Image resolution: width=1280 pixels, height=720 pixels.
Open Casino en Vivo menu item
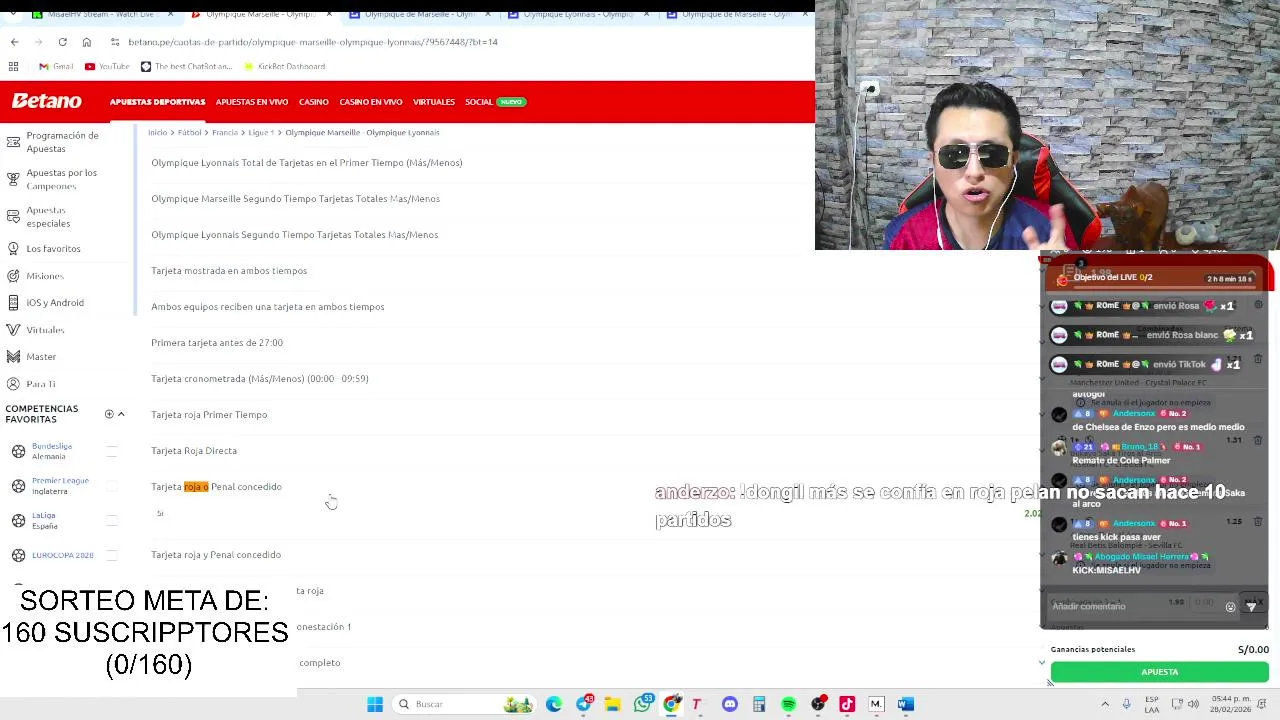371,102
